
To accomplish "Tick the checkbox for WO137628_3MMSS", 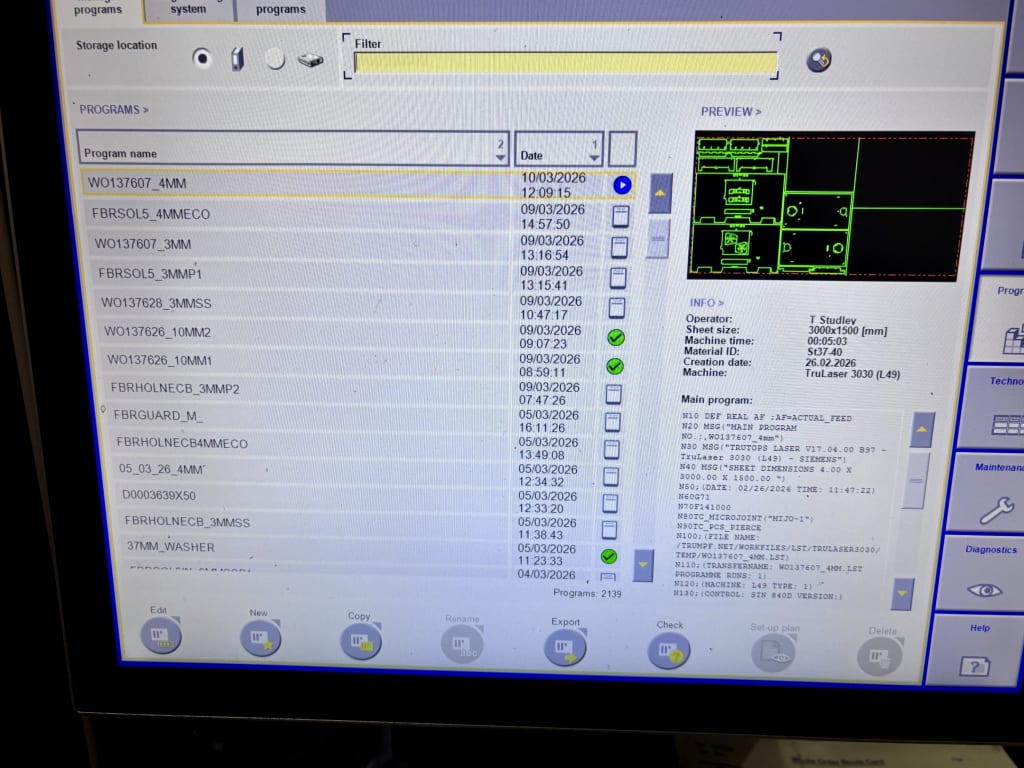I will [617, 308].
